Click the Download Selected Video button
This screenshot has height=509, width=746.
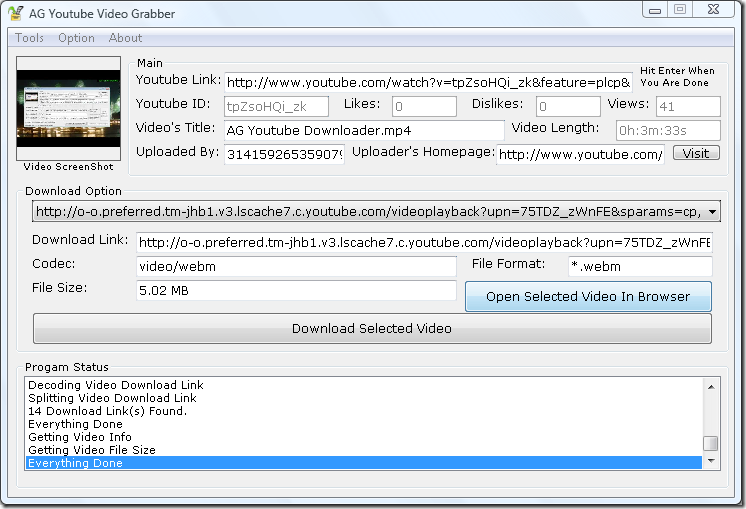click(372, 328)
